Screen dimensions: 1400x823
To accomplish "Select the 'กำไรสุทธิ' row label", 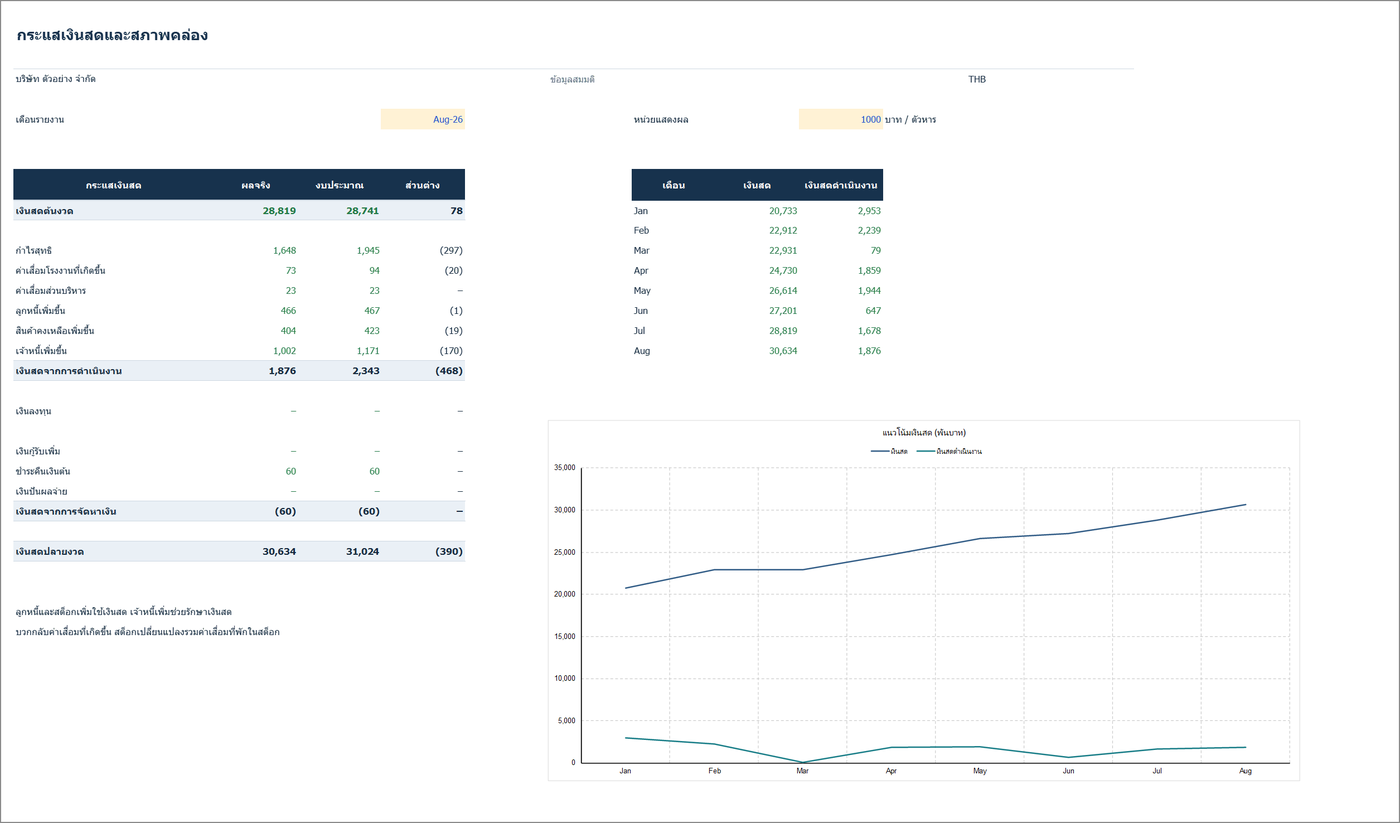I will point(34,251).
